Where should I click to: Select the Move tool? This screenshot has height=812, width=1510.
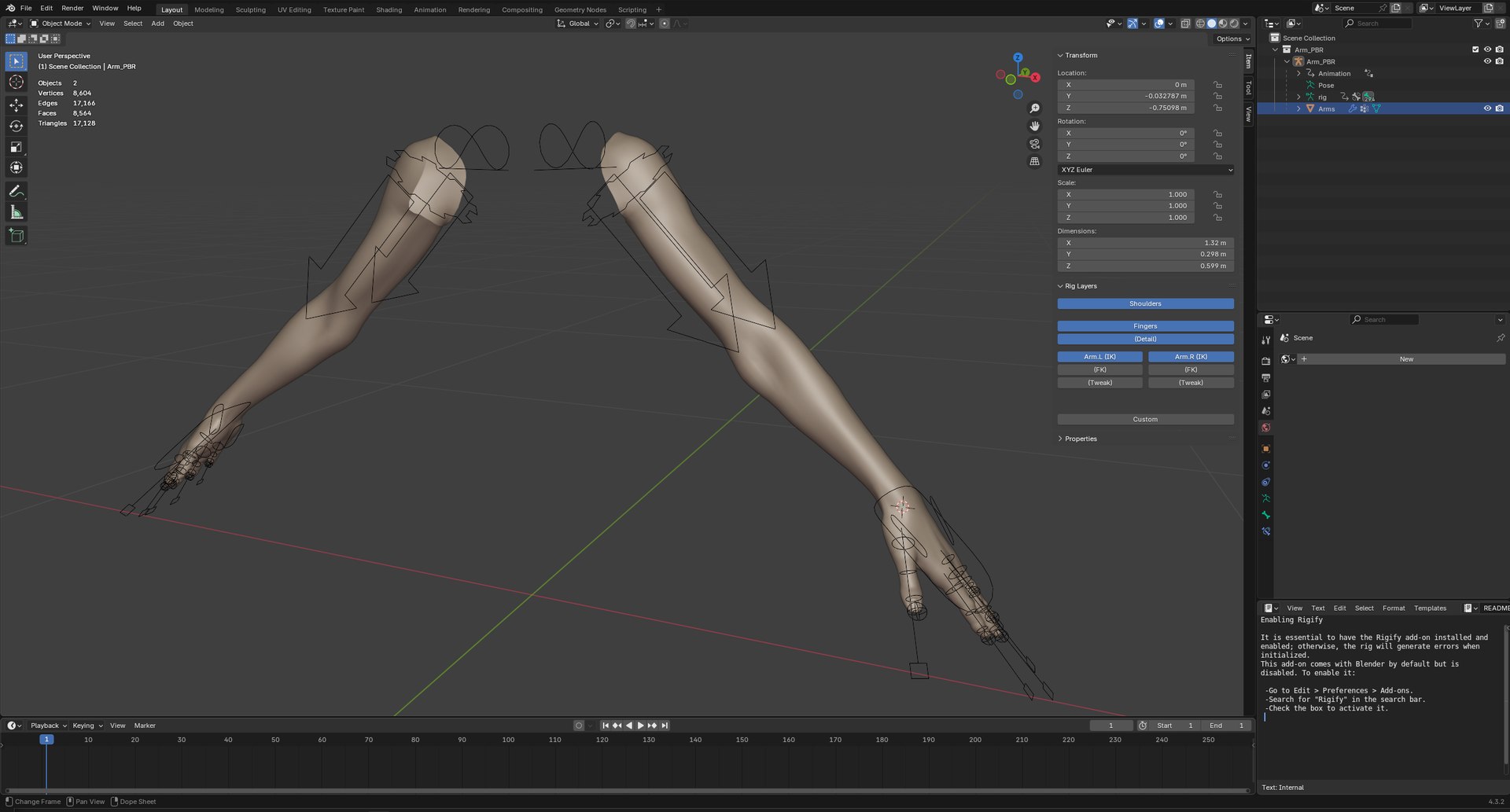(x=17, y=105)
